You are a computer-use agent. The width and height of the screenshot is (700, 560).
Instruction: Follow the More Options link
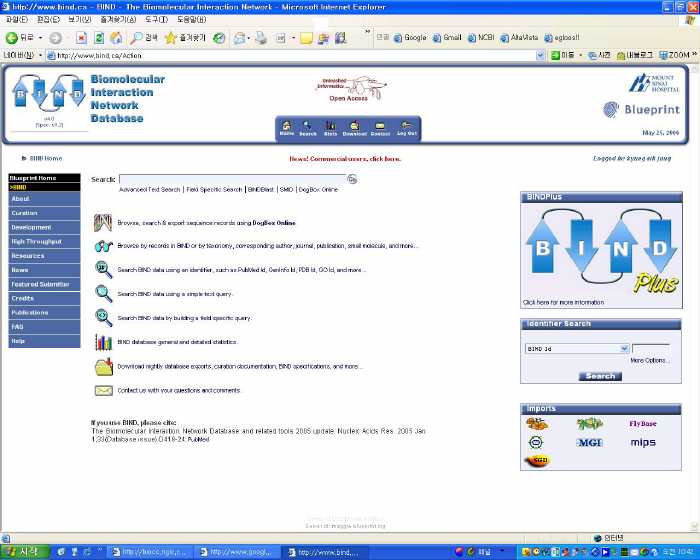(650, 360)
